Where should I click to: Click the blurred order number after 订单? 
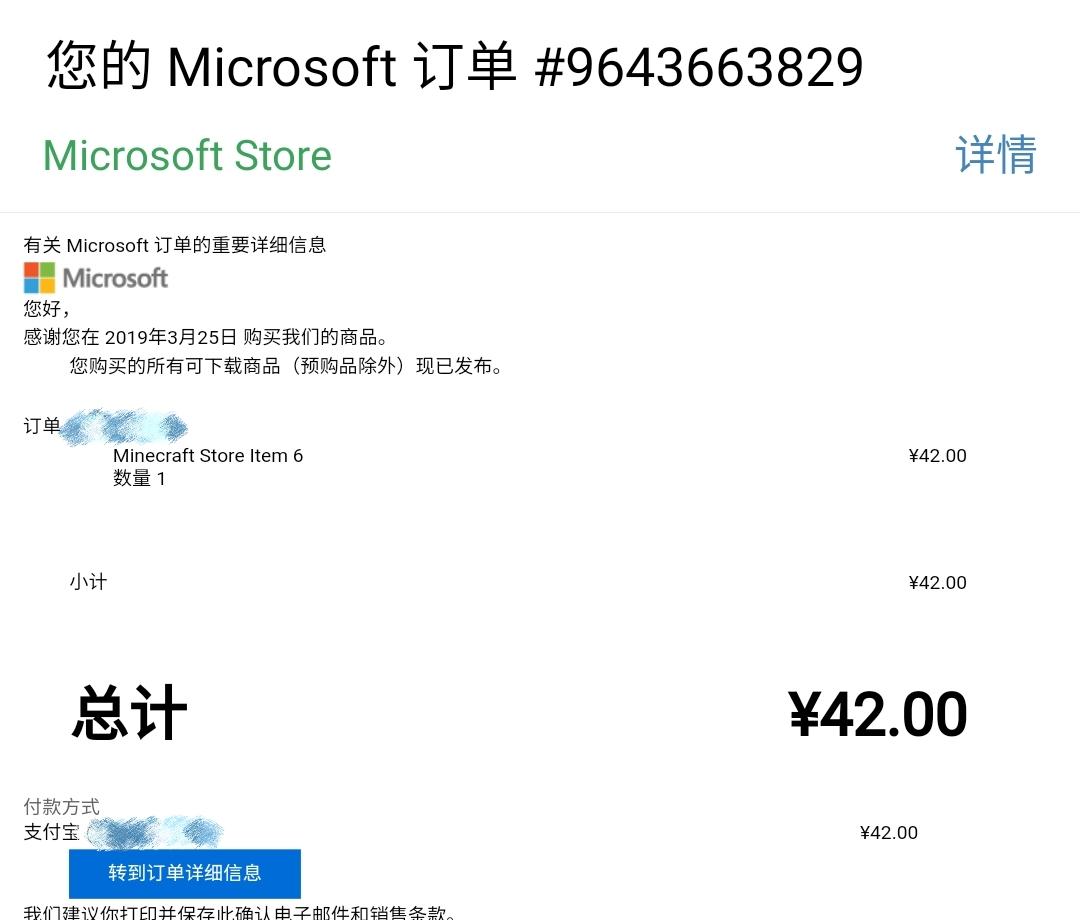(124, 426)
